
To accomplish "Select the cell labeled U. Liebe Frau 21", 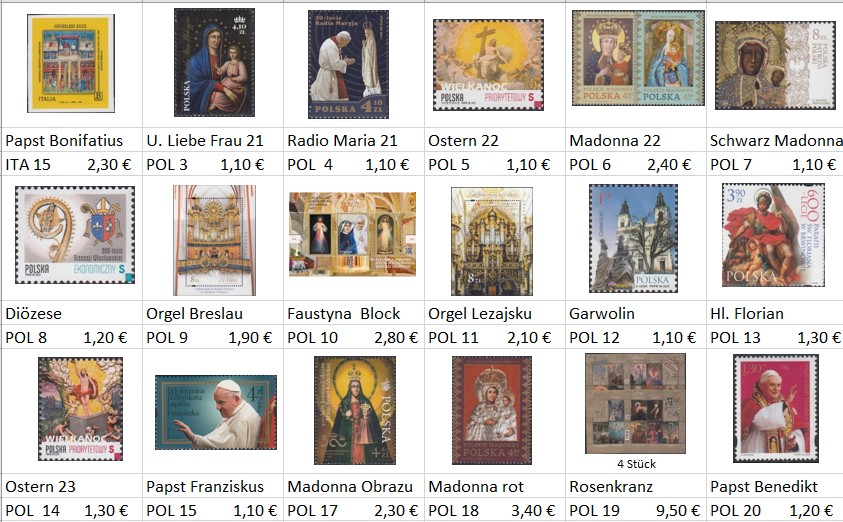I will 205,140.
